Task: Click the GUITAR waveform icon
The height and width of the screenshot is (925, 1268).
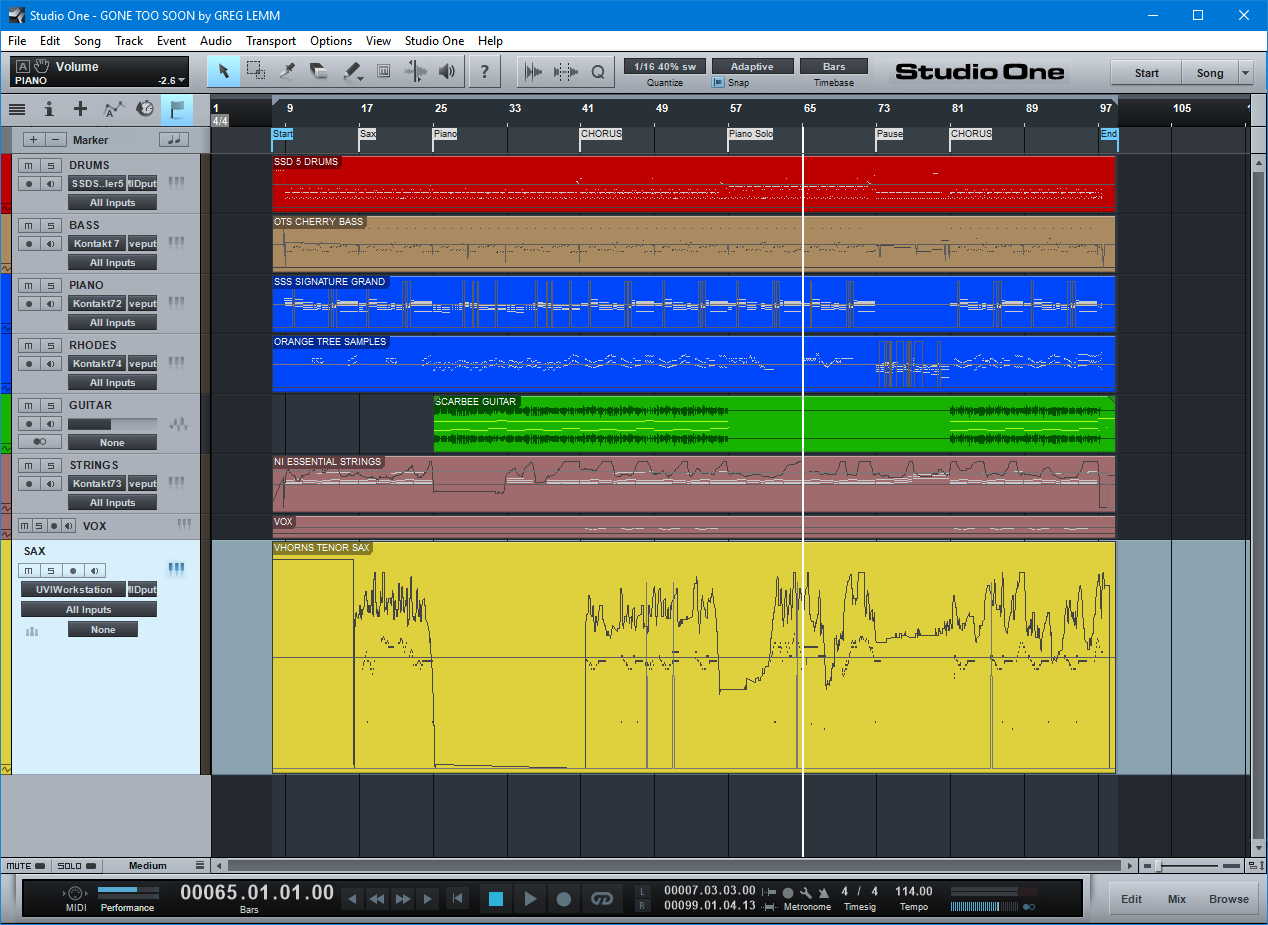Action: 178,424
